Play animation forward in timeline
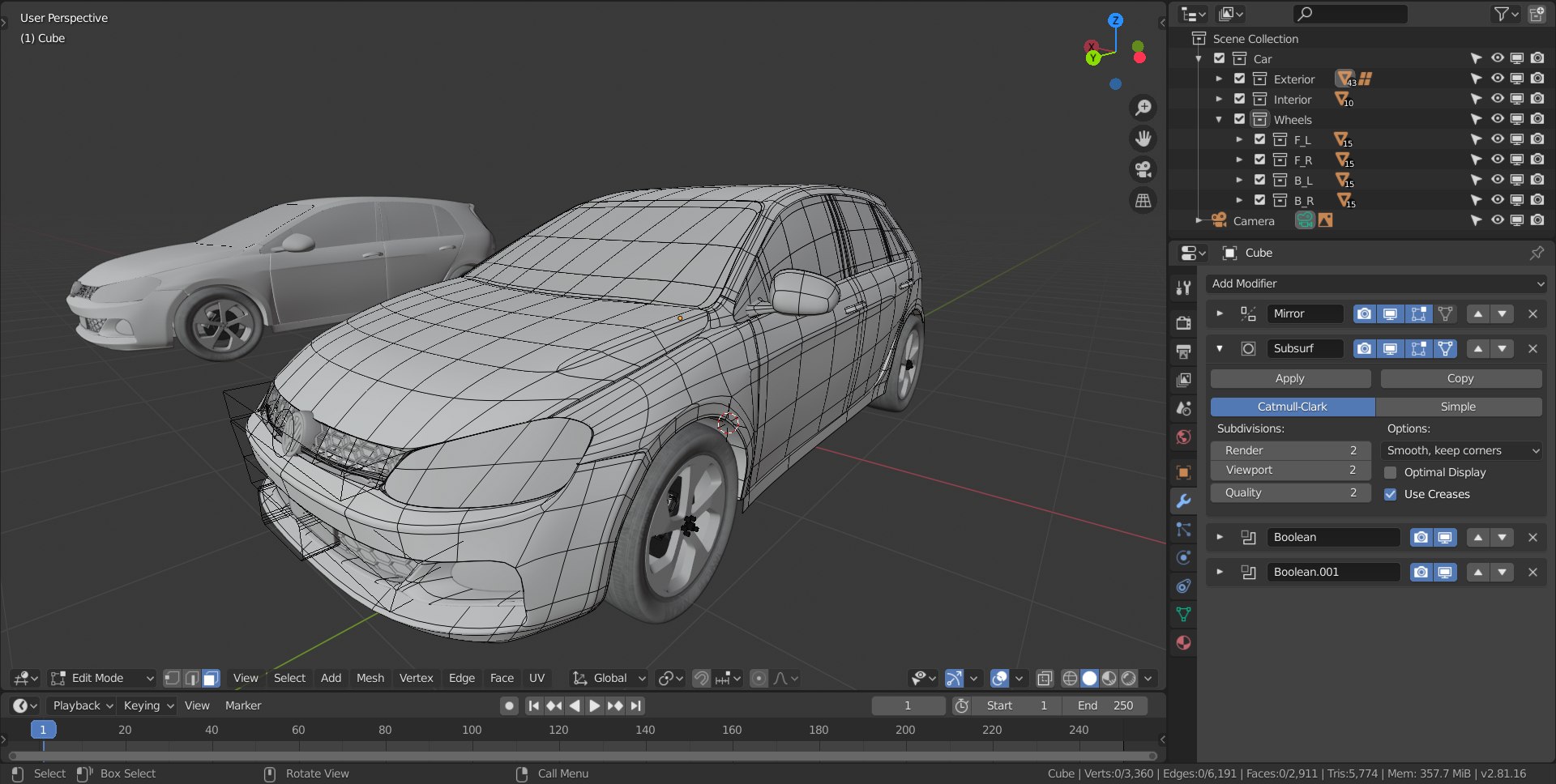The image size is (1556, 784). 594,705
